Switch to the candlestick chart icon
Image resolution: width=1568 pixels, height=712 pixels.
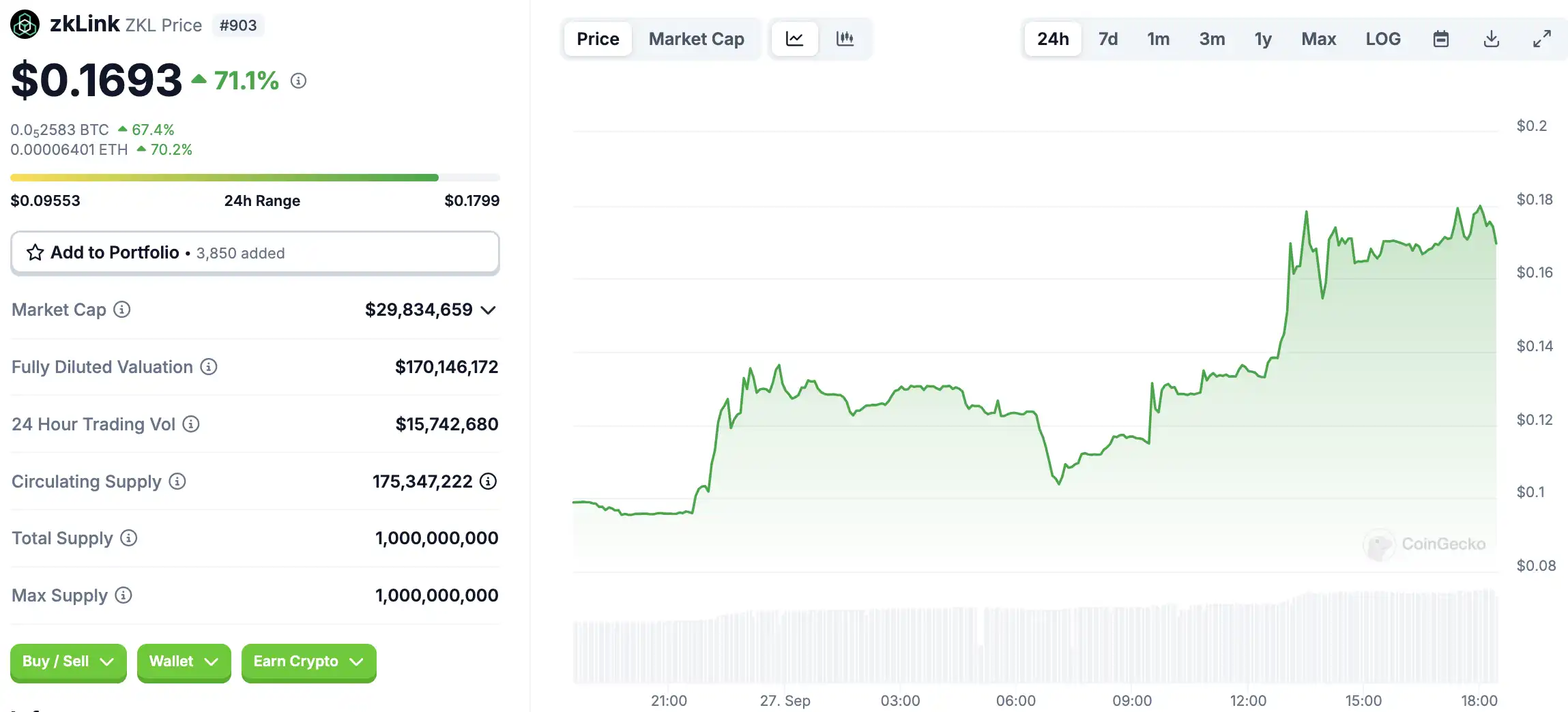(x=845, y=39)
